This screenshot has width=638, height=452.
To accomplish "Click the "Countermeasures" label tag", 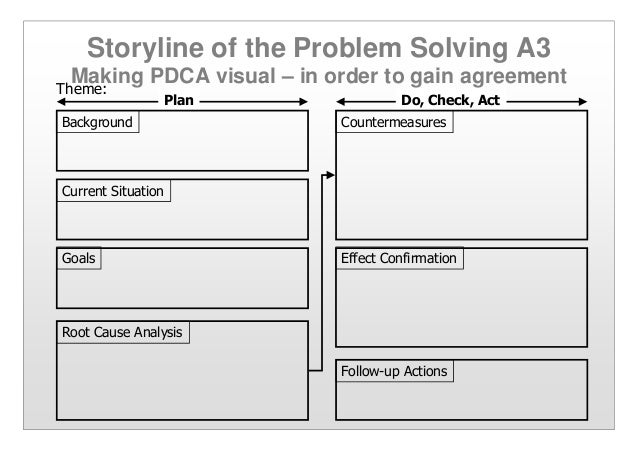I will [x=393, y=123].
